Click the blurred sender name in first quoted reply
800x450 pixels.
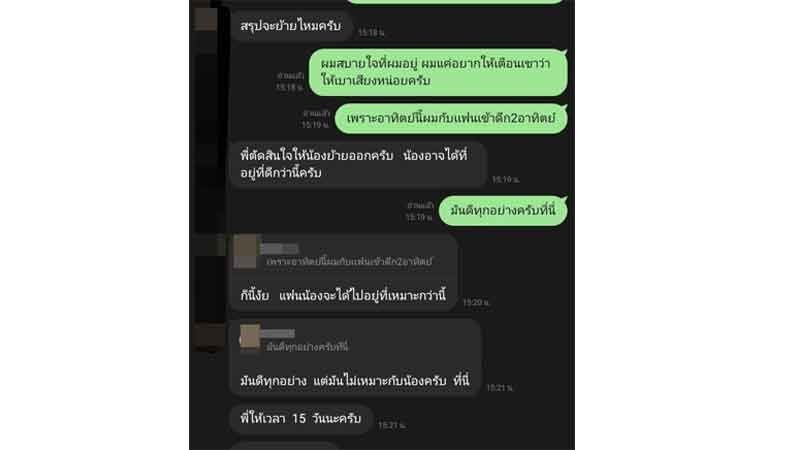[279, 248]
